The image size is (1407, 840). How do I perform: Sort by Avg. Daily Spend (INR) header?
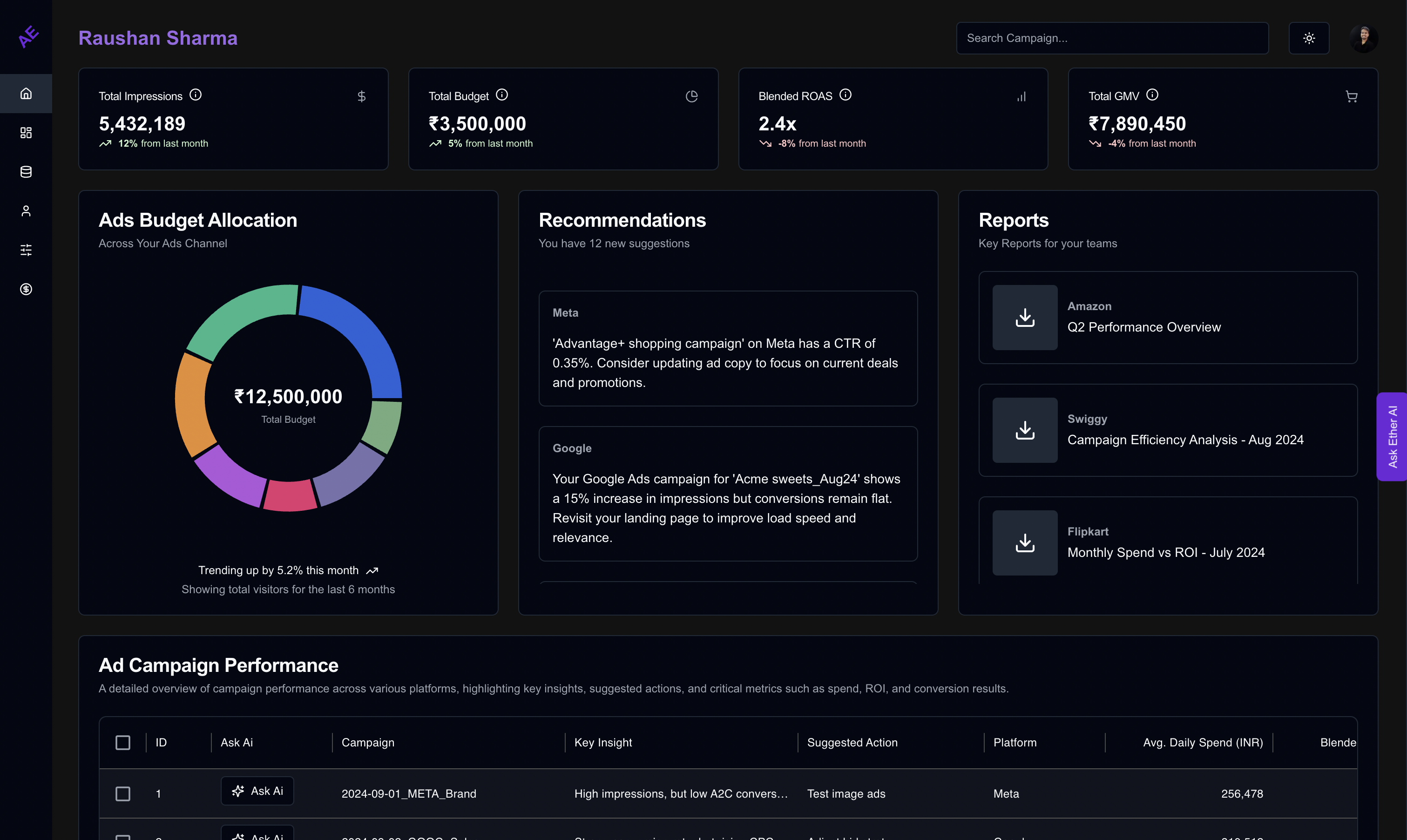pos(1203,743)
